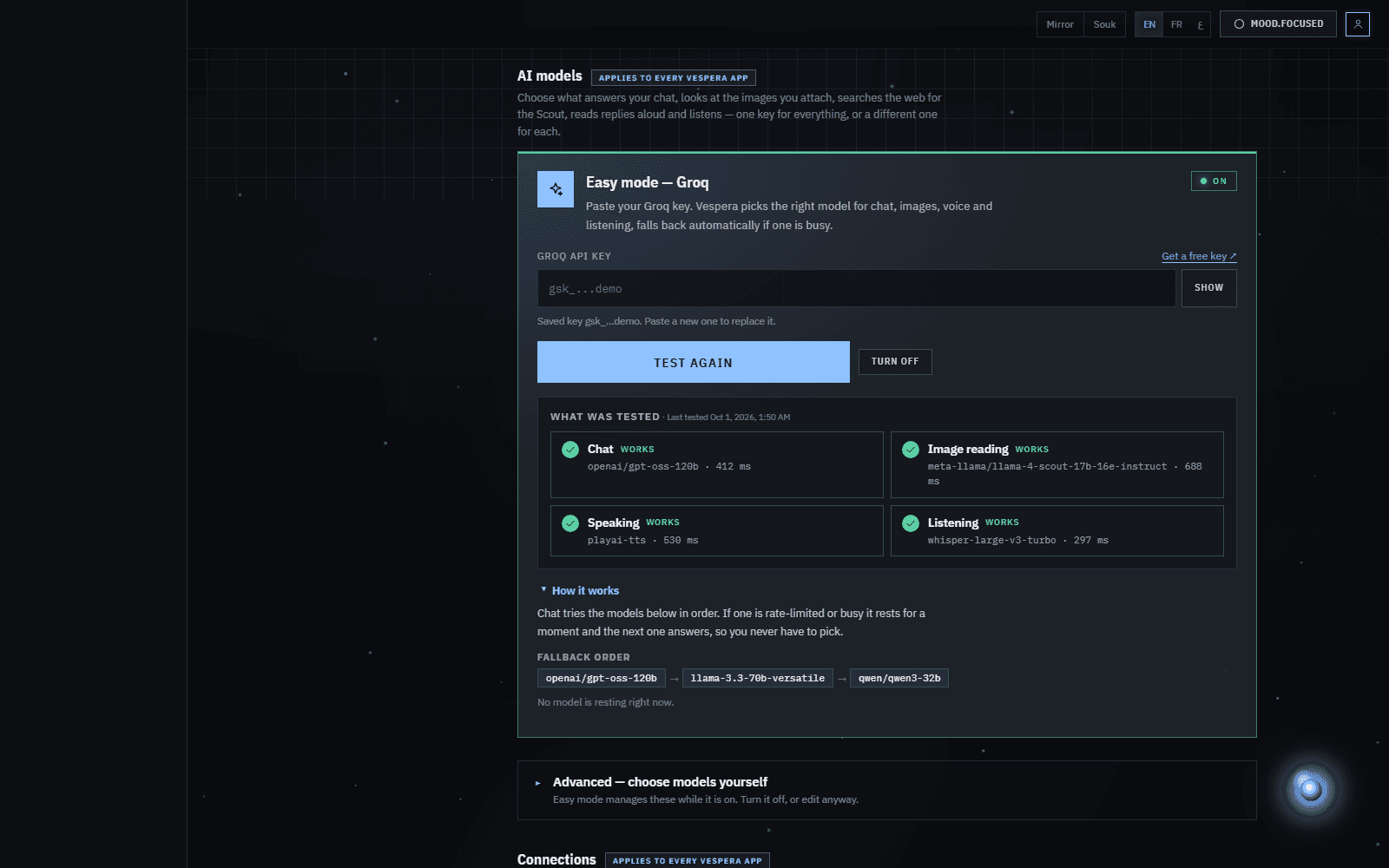The width and height of the screenshot is (1389, 868).
Task: Click the AI models 'Applies to every Vespera app' badge
Action: point(674,77)
